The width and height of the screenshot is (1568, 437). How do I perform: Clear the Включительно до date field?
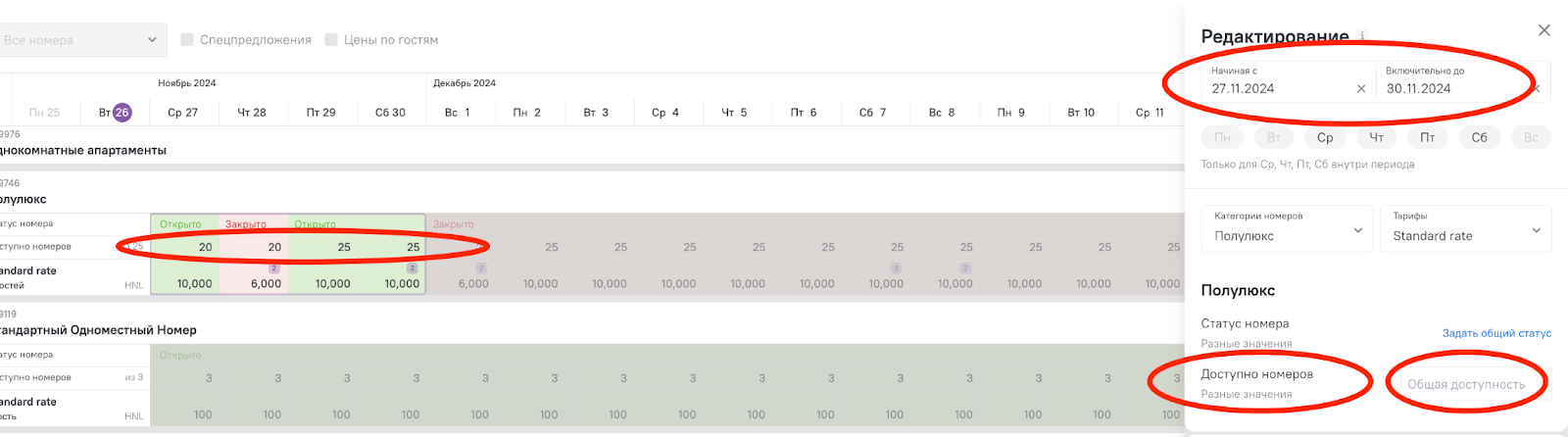(x=1537, y=88)
